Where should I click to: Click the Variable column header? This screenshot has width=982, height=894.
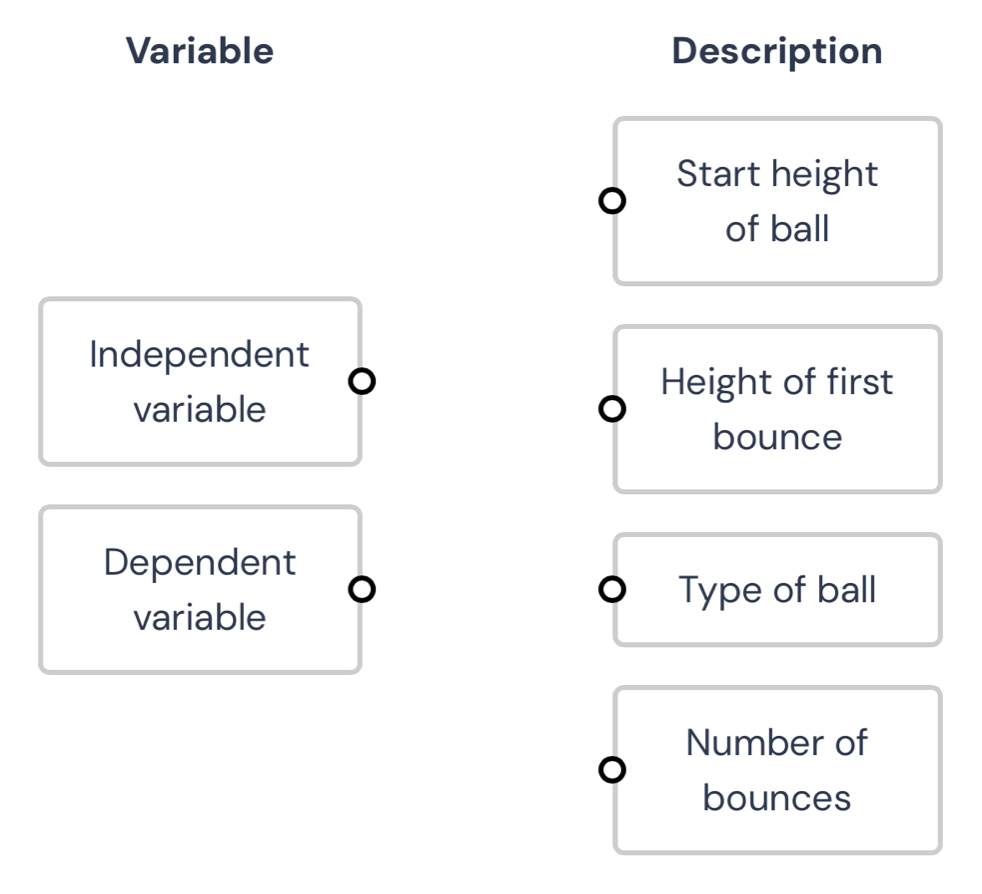(198, 50)
